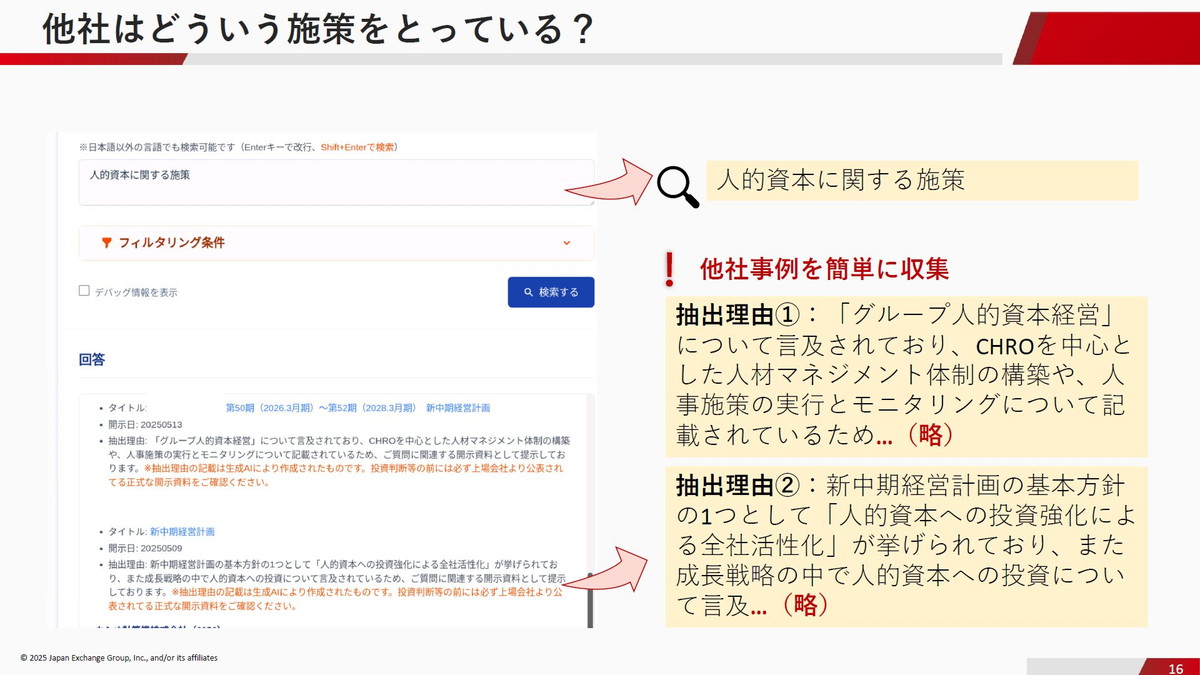The image size is (1200, 675).
Task: Select the large magnifying glass search icon
Action: [x=680, y=185]
